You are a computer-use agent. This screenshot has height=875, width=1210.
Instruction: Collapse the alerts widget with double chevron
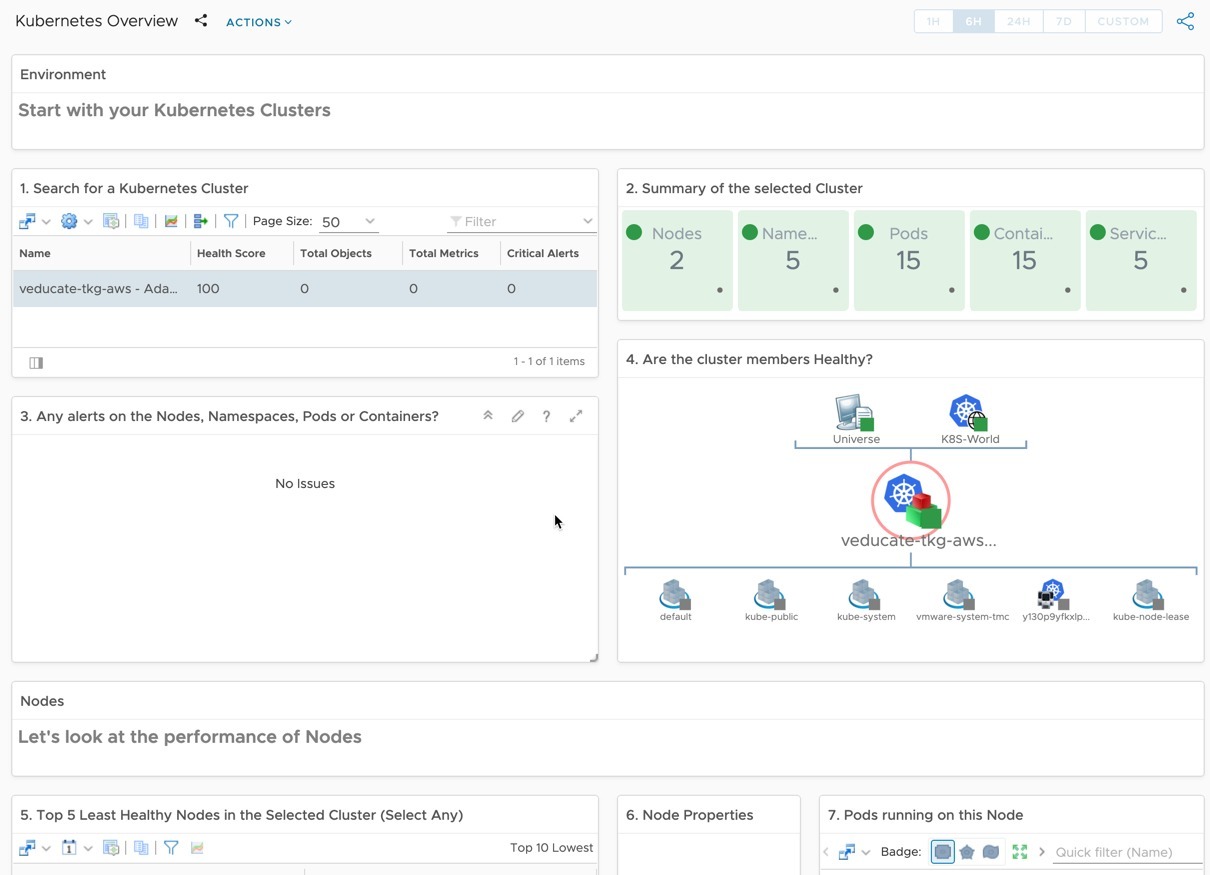tap(488, 416)
